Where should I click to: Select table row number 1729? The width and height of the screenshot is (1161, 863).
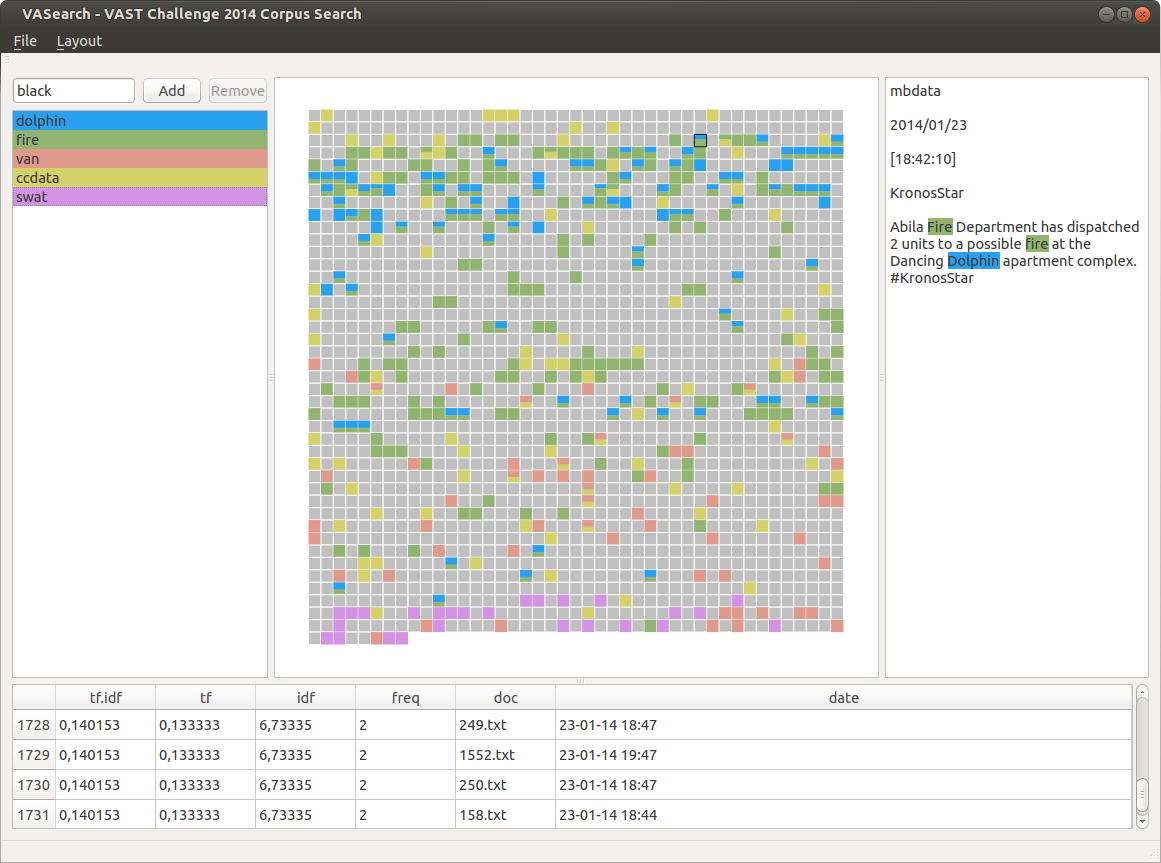click(x=34, y=755)
